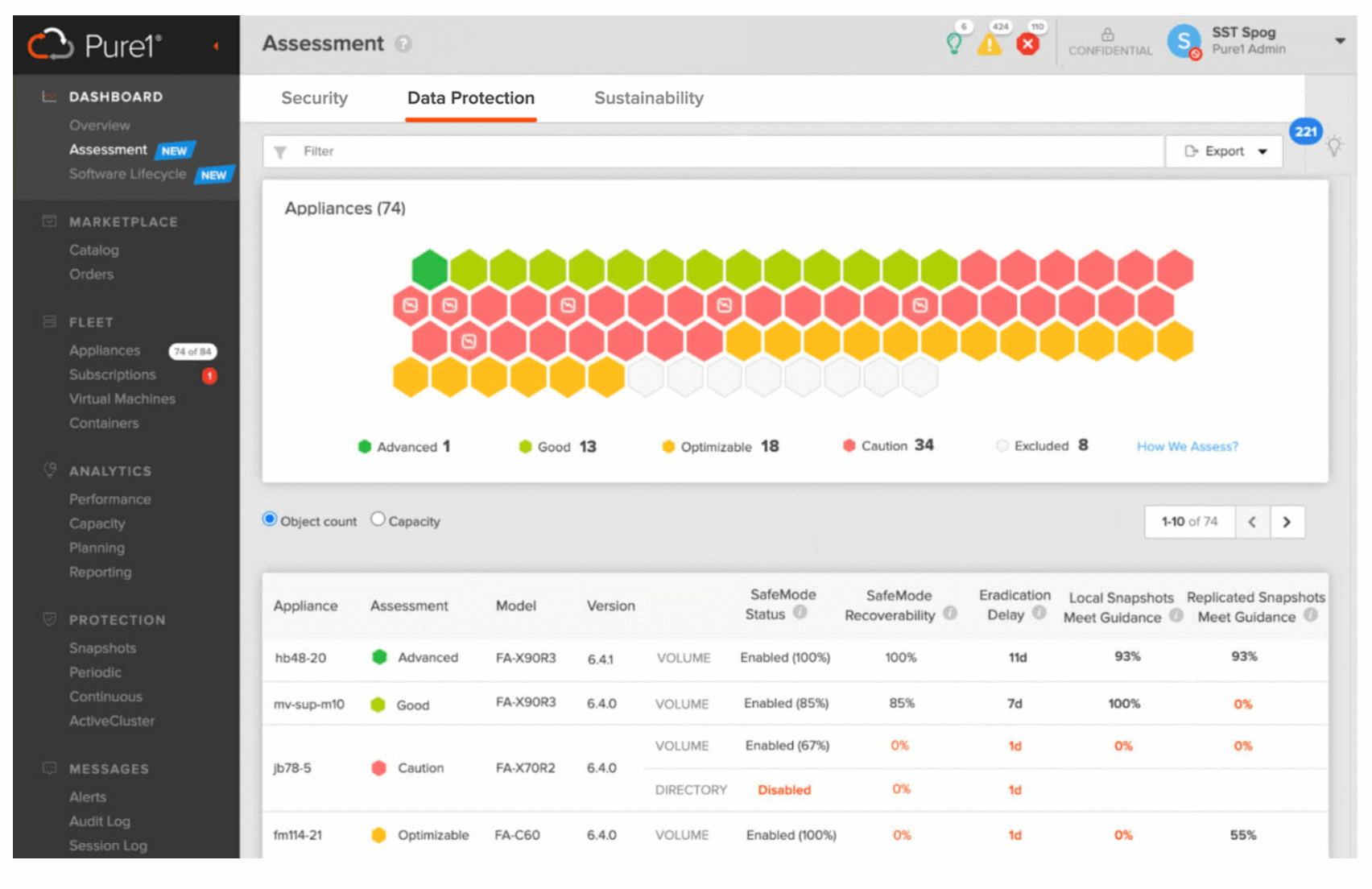This screenshot has width=1372, height=889.
Task: Go to the previous page of appliances
Action: 1252,522
